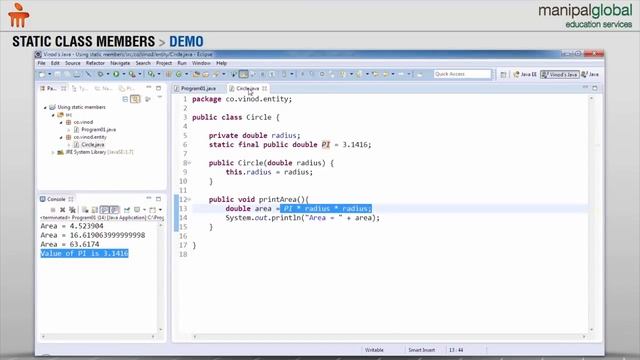The image size is (640, 360).
Task: Select the Console view tab
Action: (x=56, y=199)
